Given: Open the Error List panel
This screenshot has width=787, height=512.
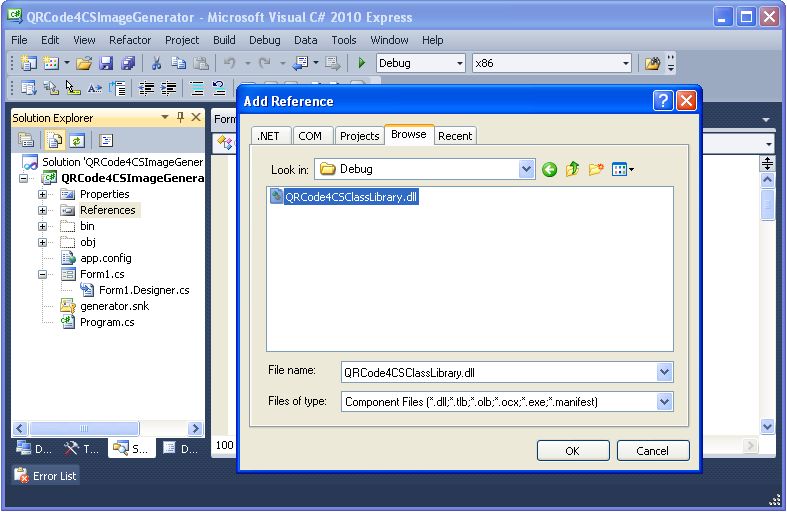Looking at the screenshot, I should 45,476.
